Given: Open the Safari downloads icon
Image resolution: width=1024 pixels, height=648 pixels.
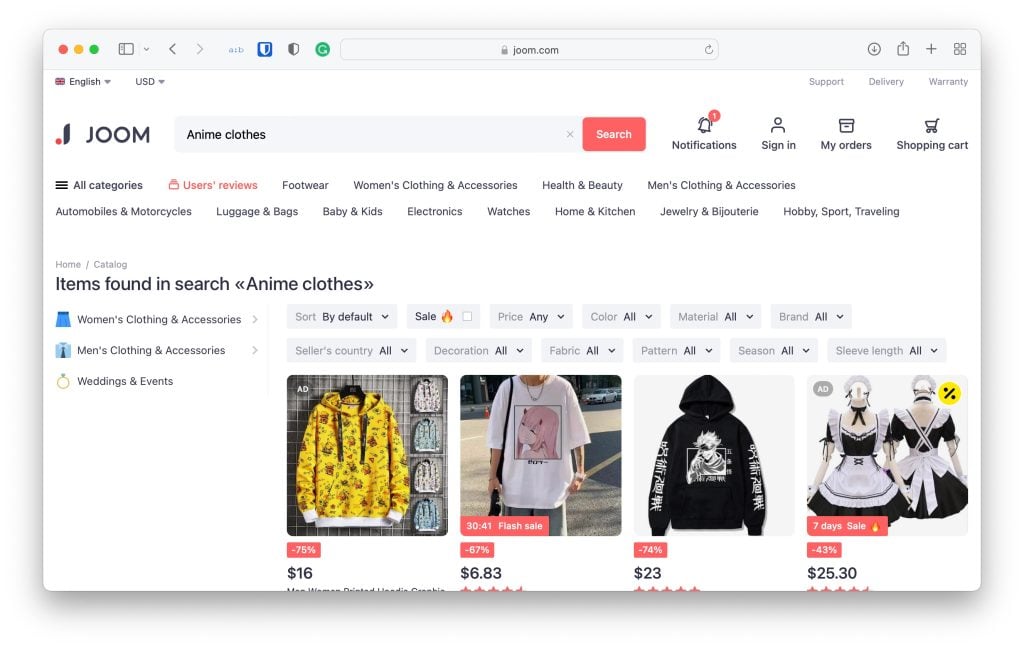Looking at the screenshot, I should coord(874,49).
